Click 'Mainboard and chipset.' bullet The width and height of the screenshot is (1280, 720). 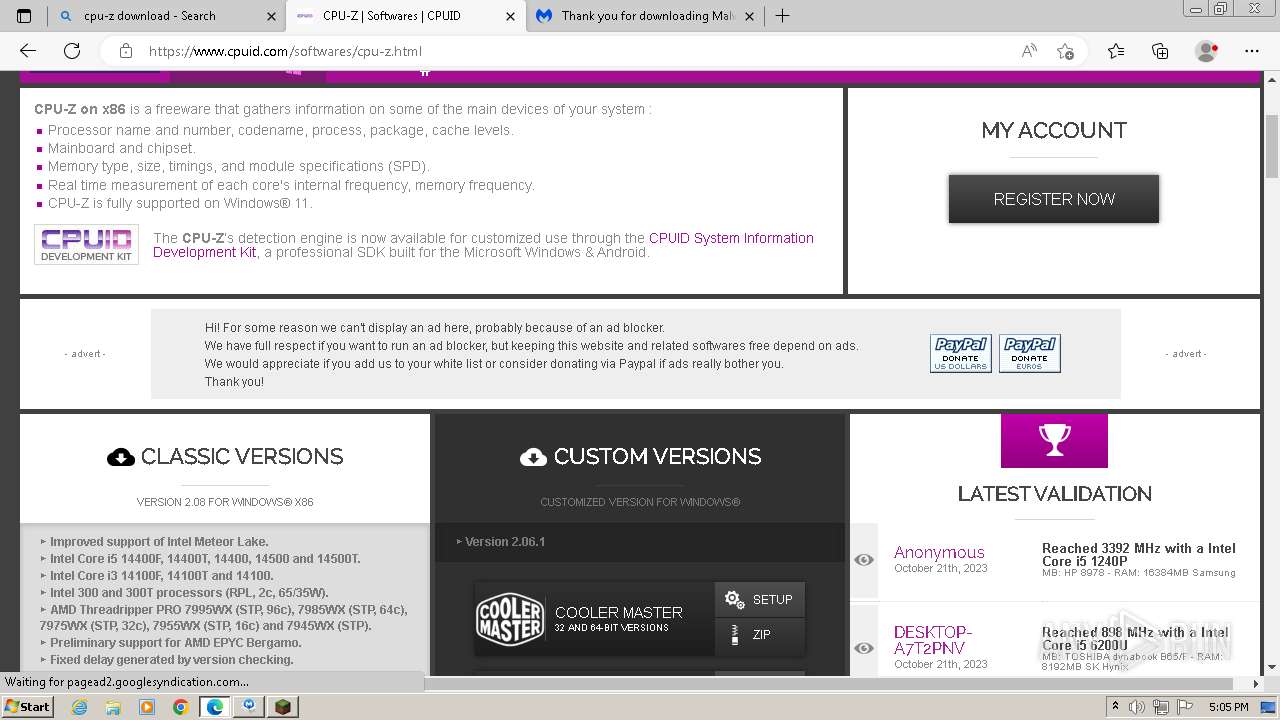pyautogui.click(x=122, y=148)
